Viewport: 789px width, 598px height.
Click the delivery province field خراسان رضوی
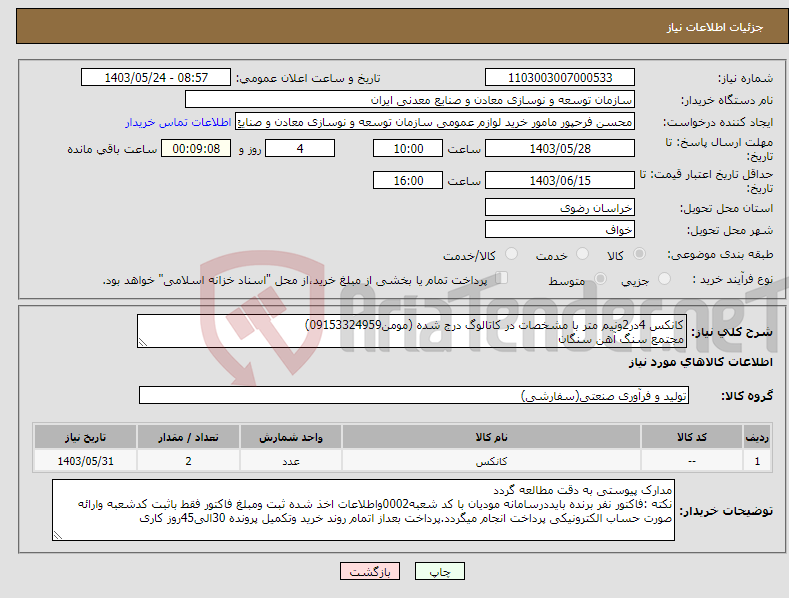[x=560, y=207]
